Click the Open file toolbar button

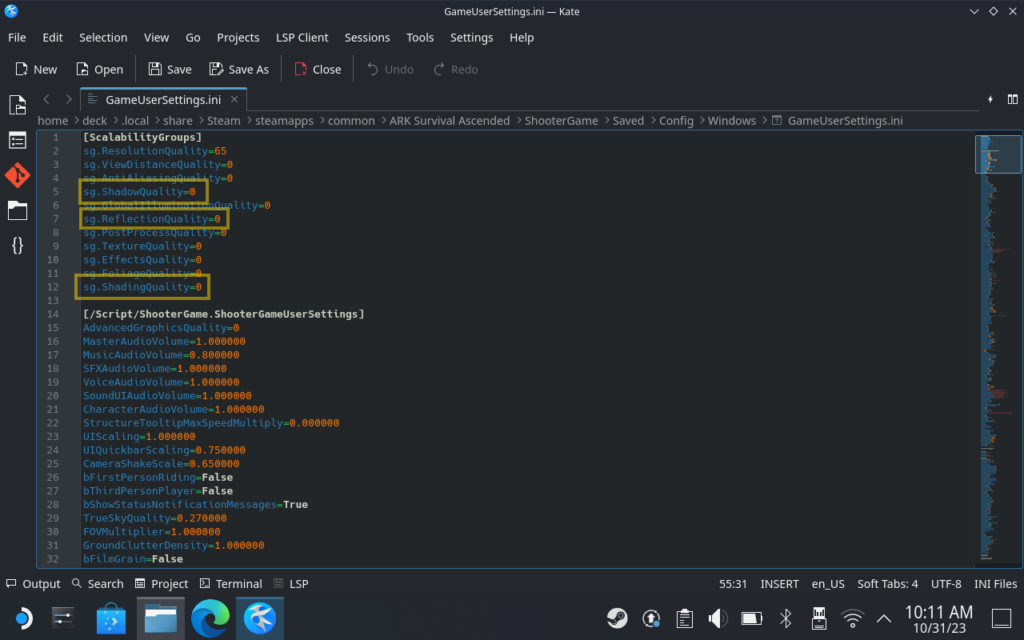pos(99,69)
